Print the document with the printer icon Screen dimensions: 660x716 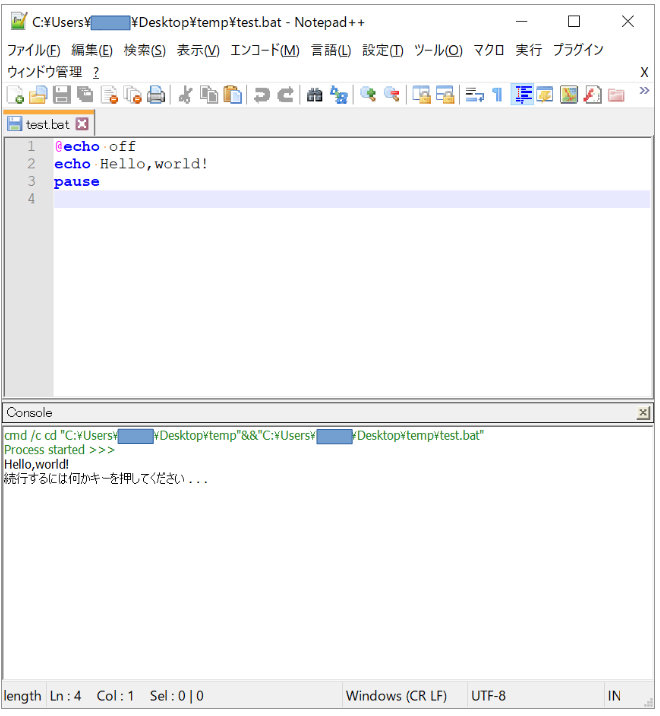point(156,95)
